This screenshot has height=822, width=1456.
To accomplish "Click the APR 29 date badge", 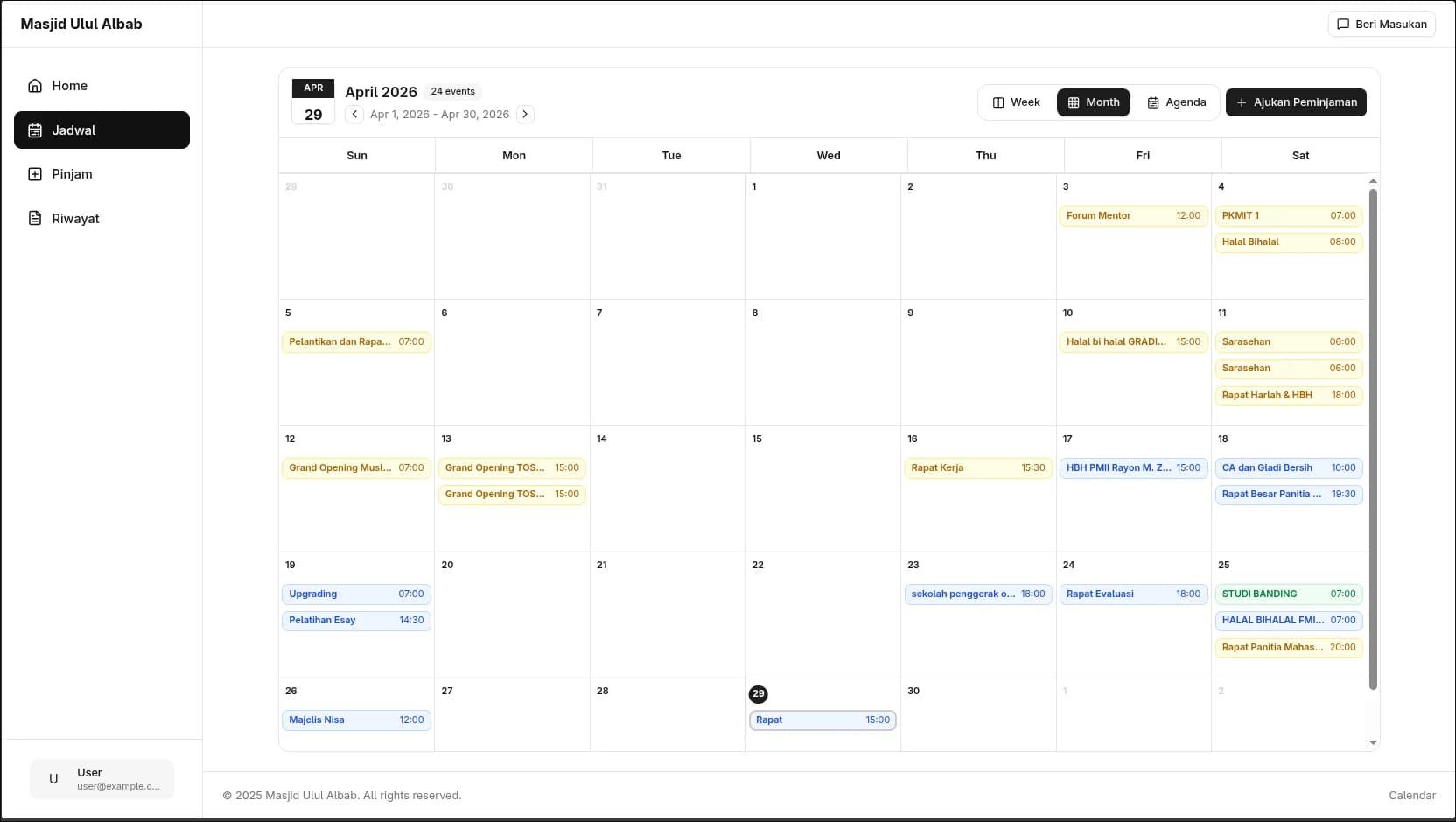I will [313, 102].
